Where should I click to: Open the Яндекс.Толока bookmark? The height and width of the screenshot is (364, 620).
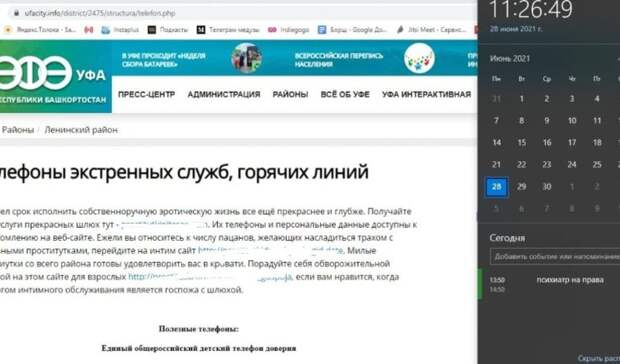click(41, 30)
